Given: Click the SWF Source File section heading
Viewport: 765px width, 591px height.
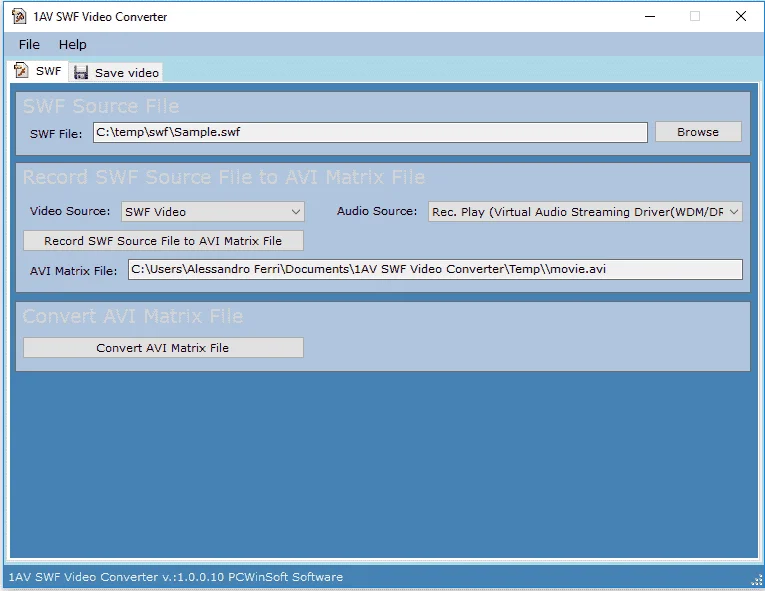Looking at the screenshot, I should (x=101, y=106).
